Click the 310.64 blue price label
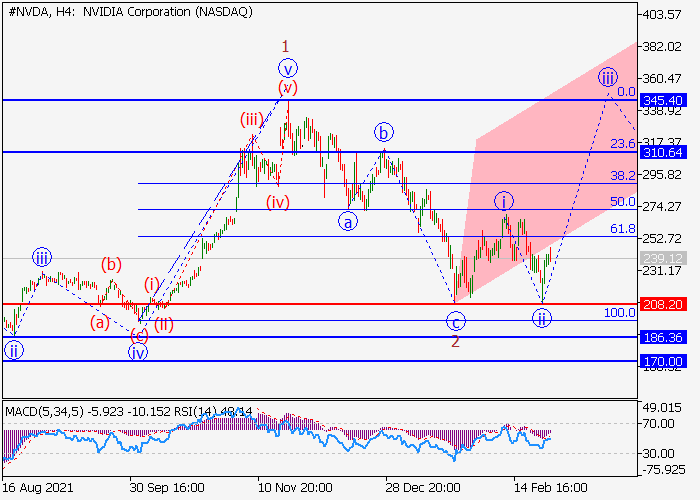 click(x=663, y=152)
